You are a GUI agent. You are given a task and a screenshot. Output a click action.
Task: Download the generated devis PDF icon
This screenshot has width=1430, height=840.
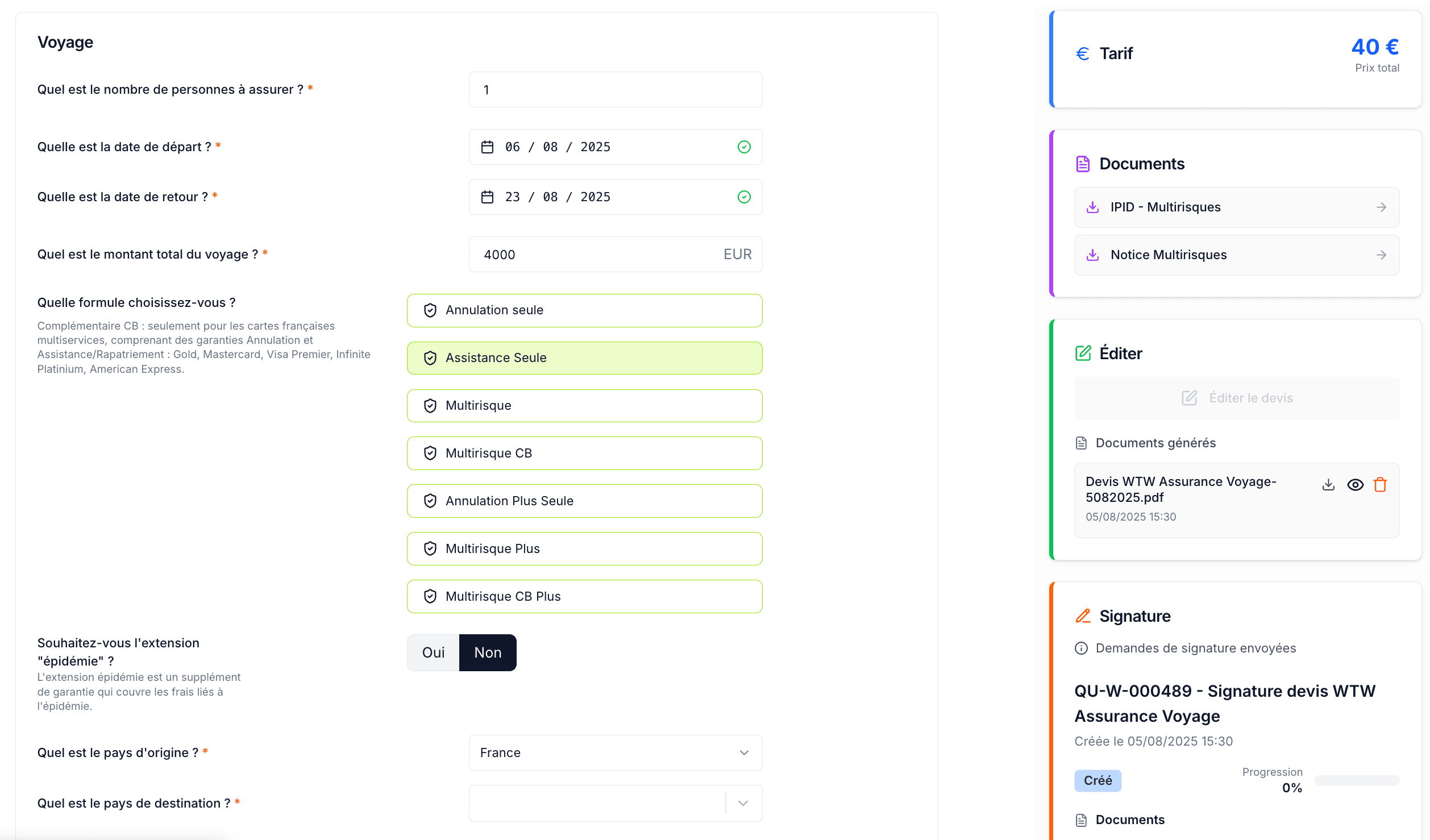pos(1328,485)
